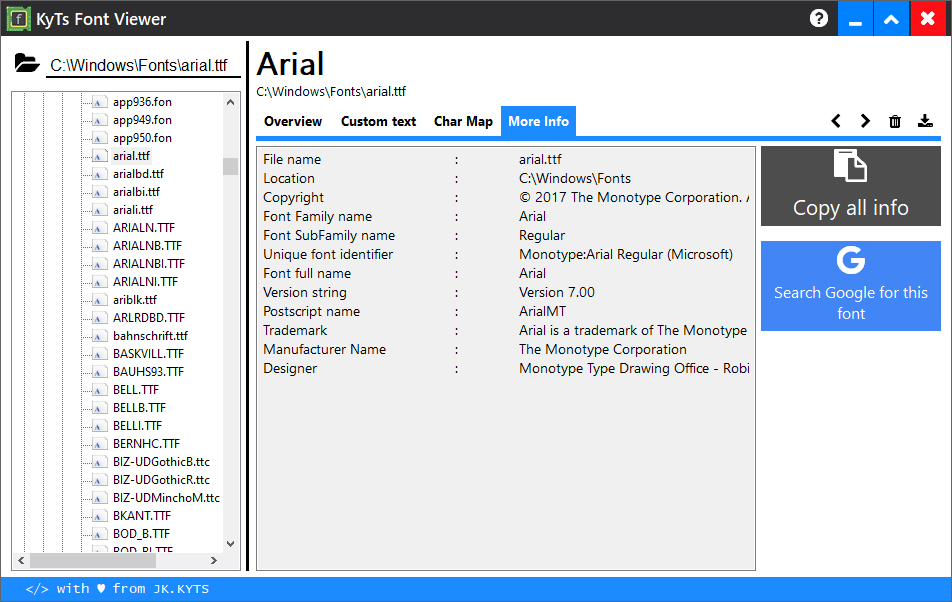Click the file tree scroll up arrow
The height and width of the screenshot is (602, 952).
[230, 102]
